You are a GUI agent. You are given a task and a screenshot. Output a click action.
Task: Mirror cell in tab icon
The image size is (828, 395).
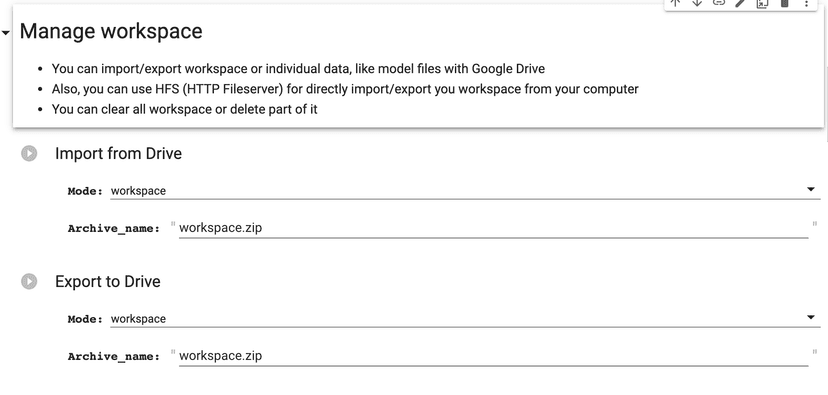(762, 3)
